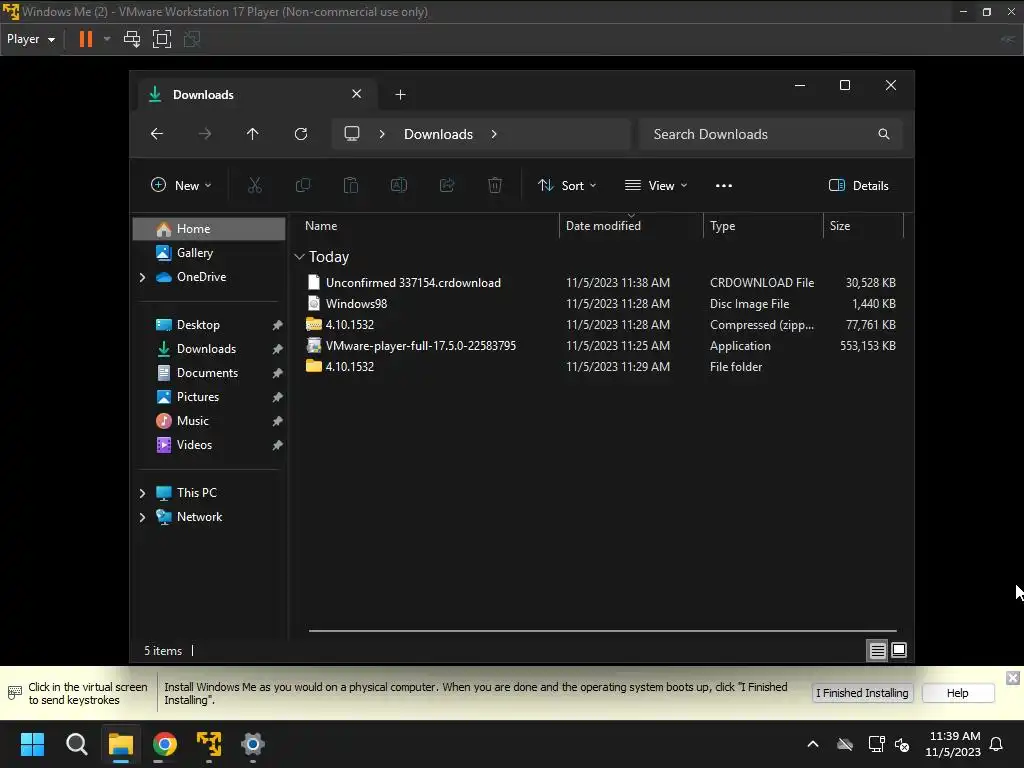Screen dimensions: 1024x768
Task: Open Settings gear on taskbar
Action: point(253,744)
